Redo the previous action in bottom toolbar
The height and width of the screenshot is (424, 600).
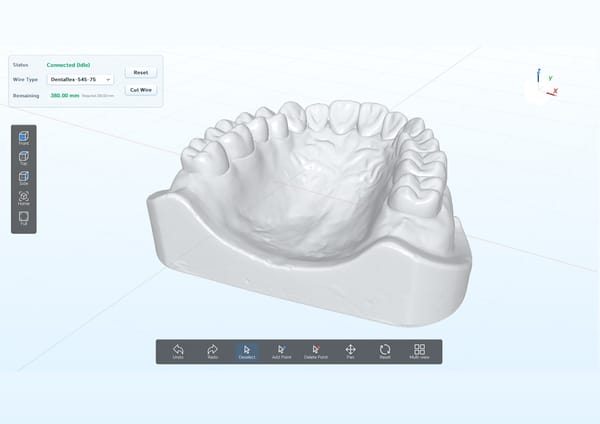coord(212,352)
